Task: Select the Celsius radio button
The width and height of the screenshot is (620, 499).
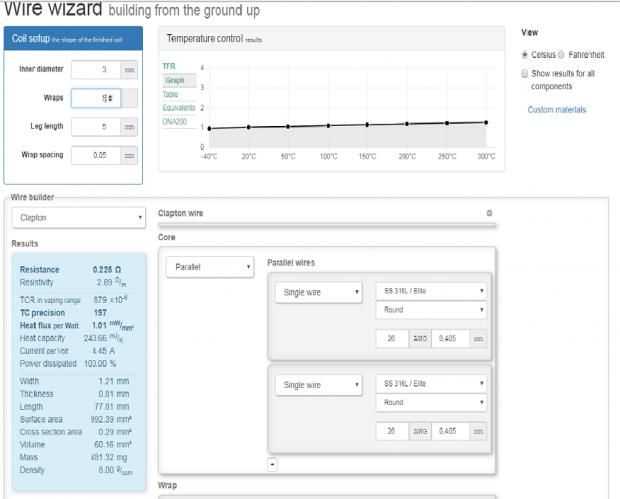Action: coord(524,55)
